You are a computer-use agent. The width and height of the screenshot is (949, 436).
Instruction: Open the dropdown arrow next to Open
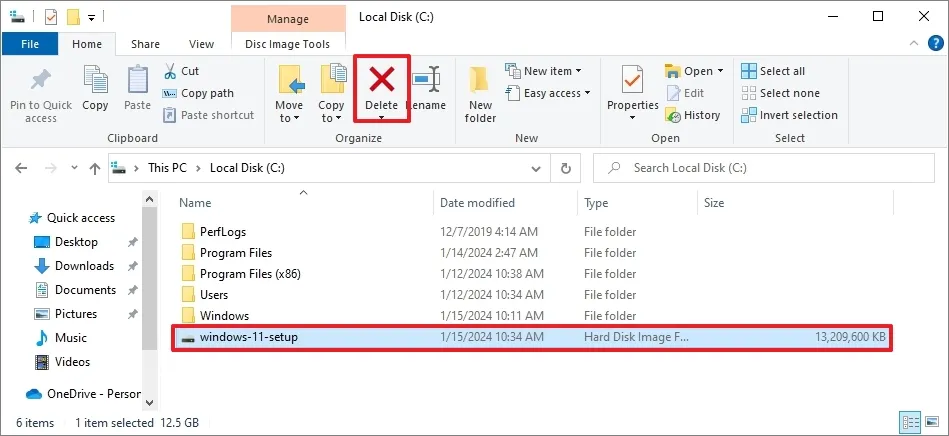point(720,71)
